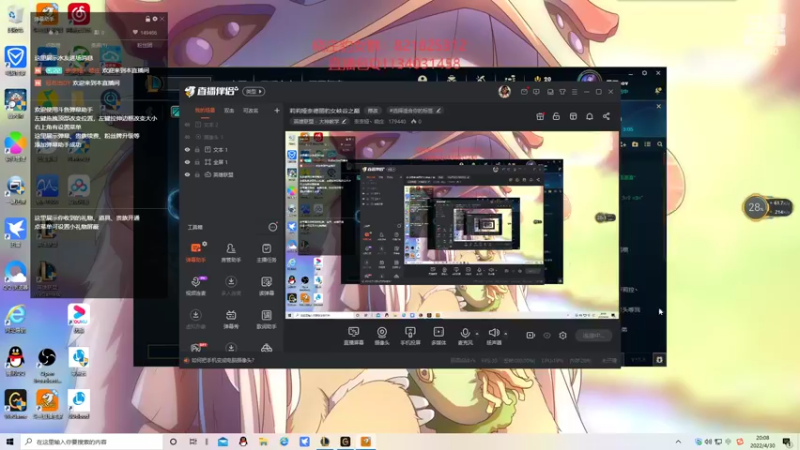Select the 文本 1 layer row

pyautogui.click(x=232, y=149)
